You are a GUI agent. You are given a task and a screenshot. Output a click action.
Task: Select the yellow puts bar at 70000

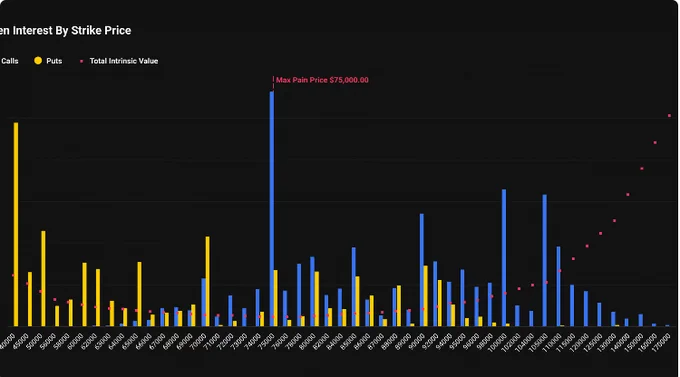(x=207, y=281)
